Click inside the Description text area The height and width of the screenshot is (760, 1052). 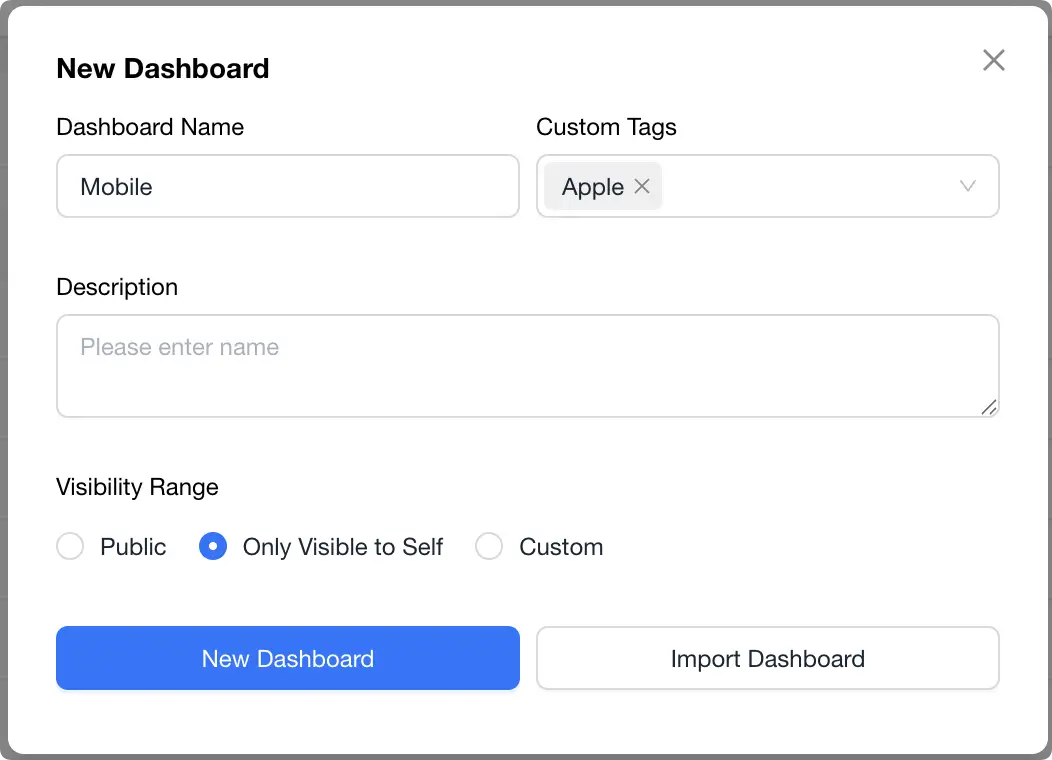[528, 365]
